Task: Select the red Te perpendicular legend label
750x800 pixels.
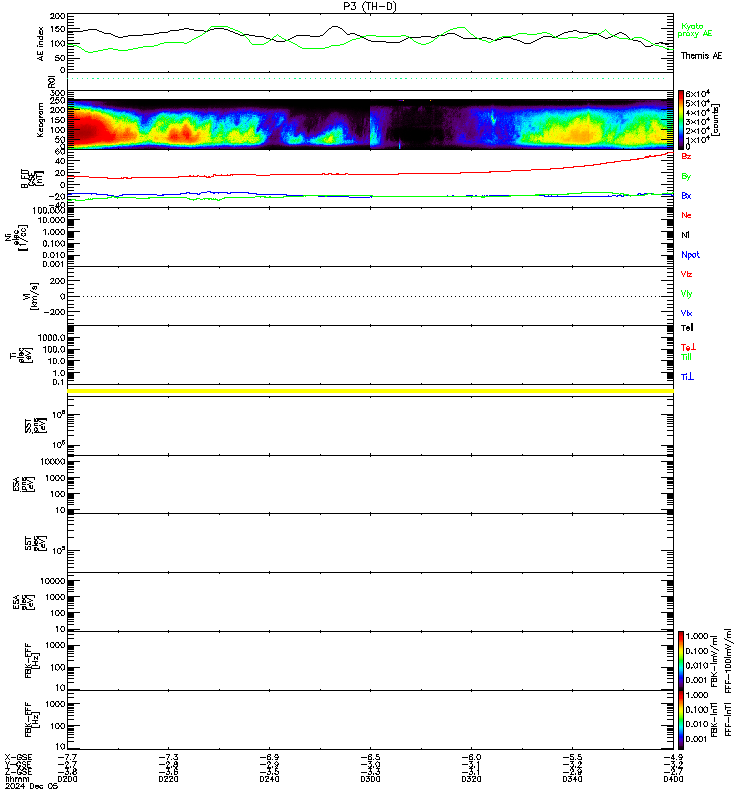Action: point(688,347)
